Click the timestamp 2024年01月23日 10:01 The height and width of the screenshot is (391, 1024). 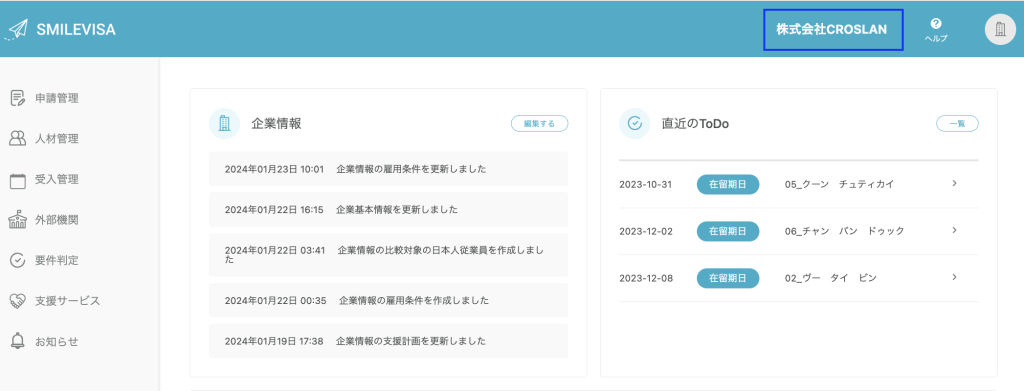(x=274, y=169)
